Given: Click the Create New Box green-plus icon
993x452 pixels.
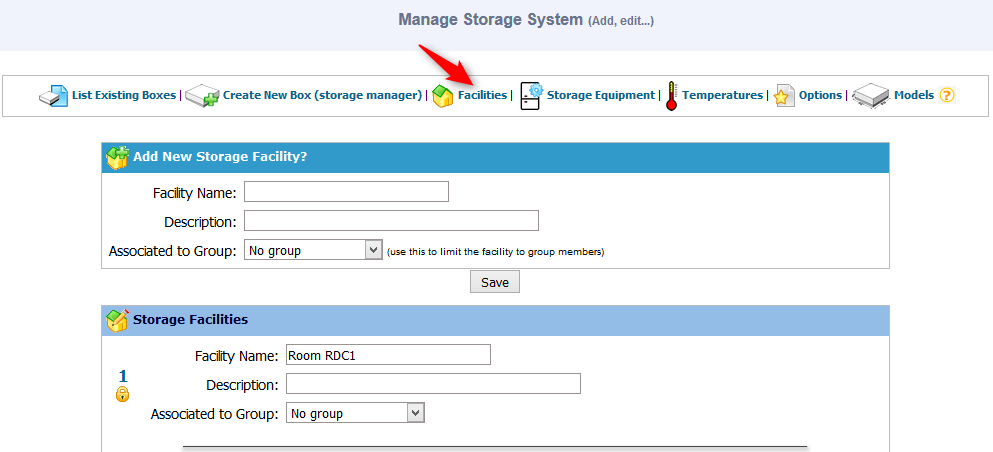Looking at the screenshot, I should tap(203, 96).
